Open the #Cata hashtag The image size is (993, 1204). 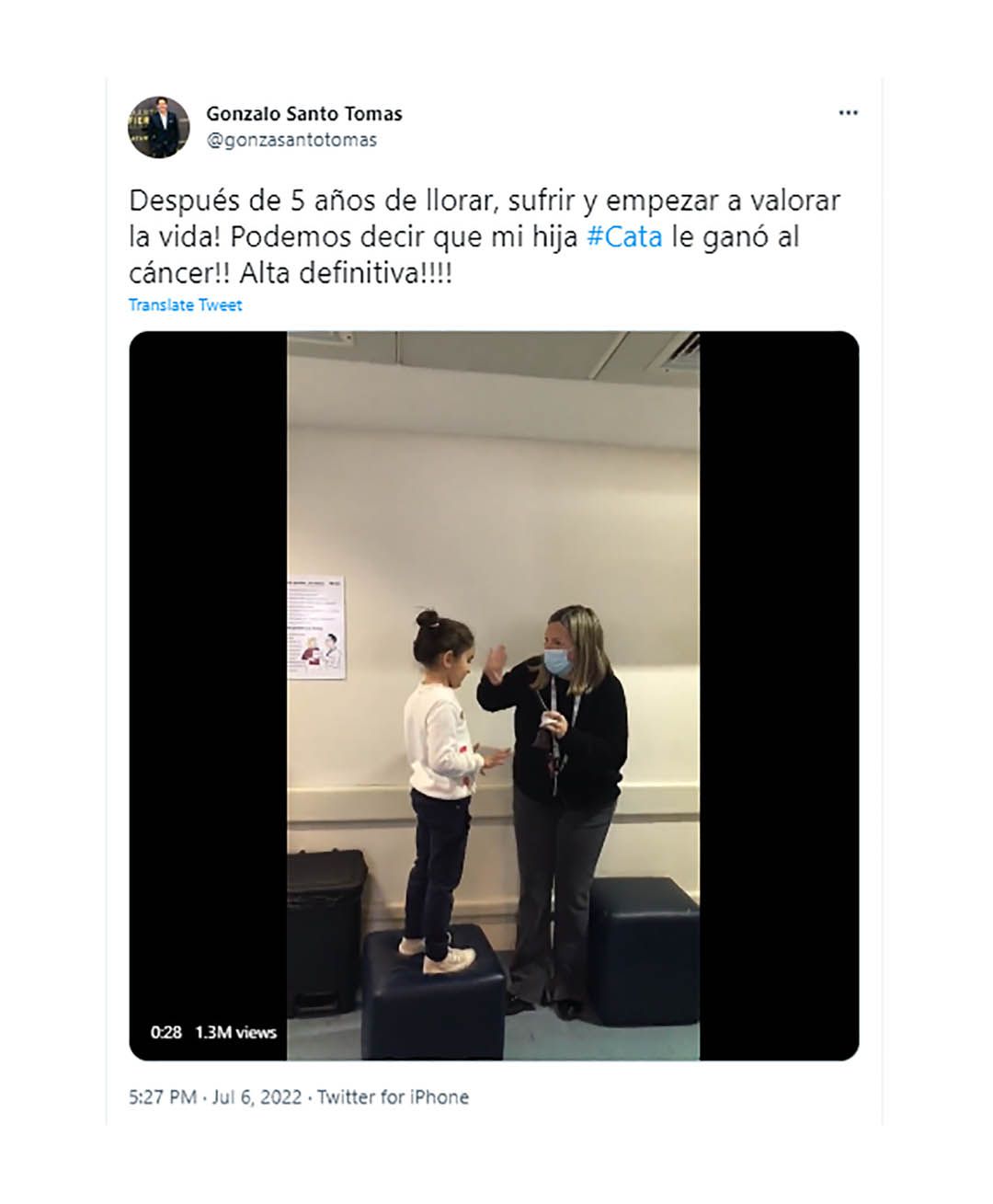[x=624, y=236]
